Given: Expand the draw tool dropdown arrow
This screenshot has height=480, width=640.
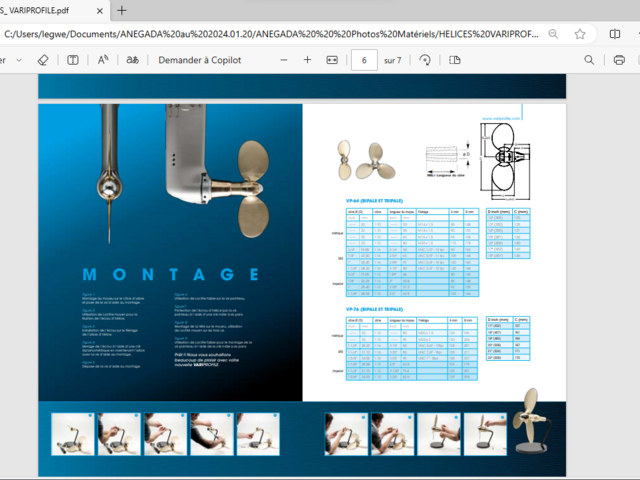Looking at the screenshot, I should (19, 60).
